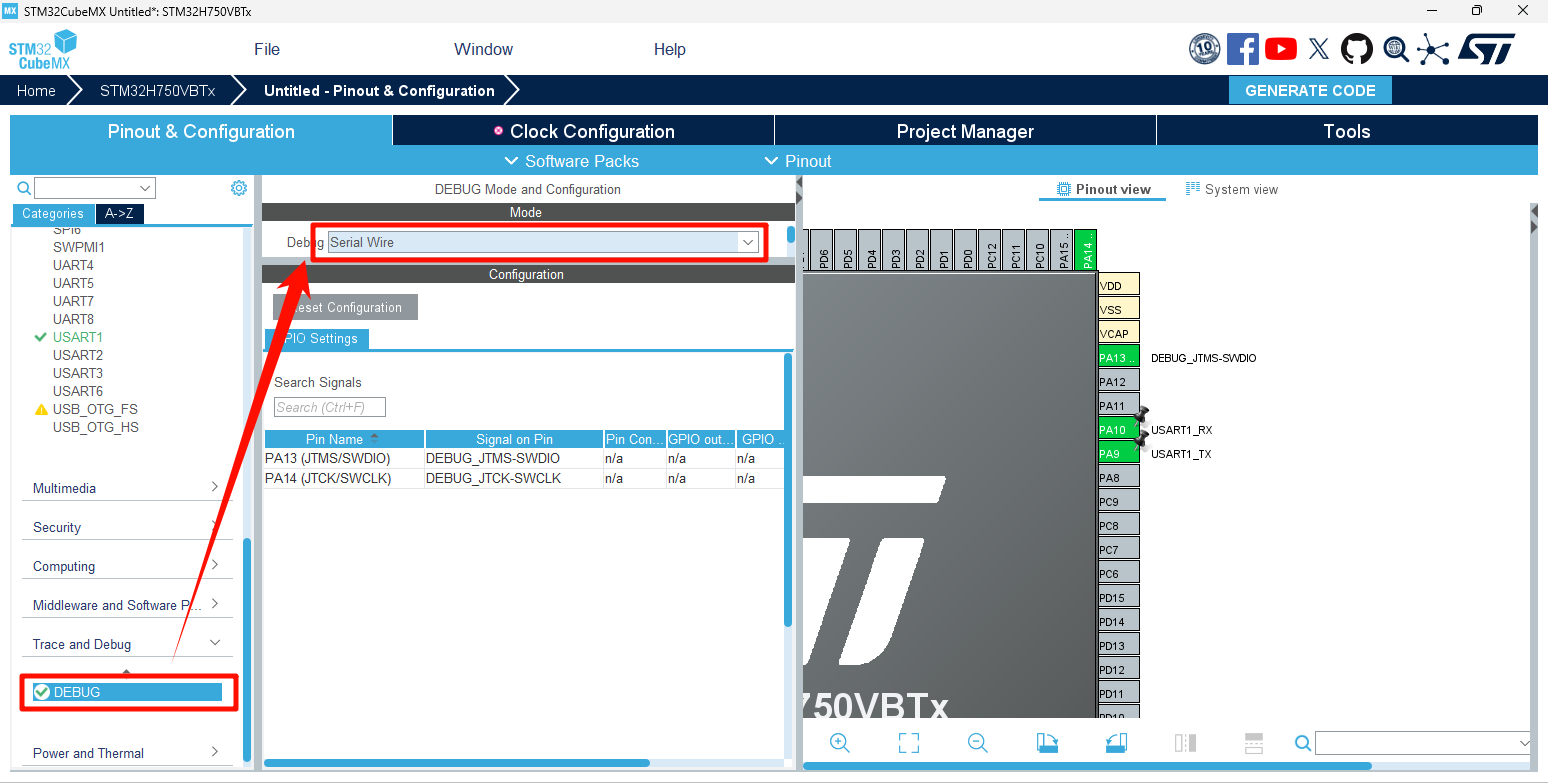Select the PA14 (JTCK/SWCLK) table row
The image size is (1548, 783).
click(524, 478)
